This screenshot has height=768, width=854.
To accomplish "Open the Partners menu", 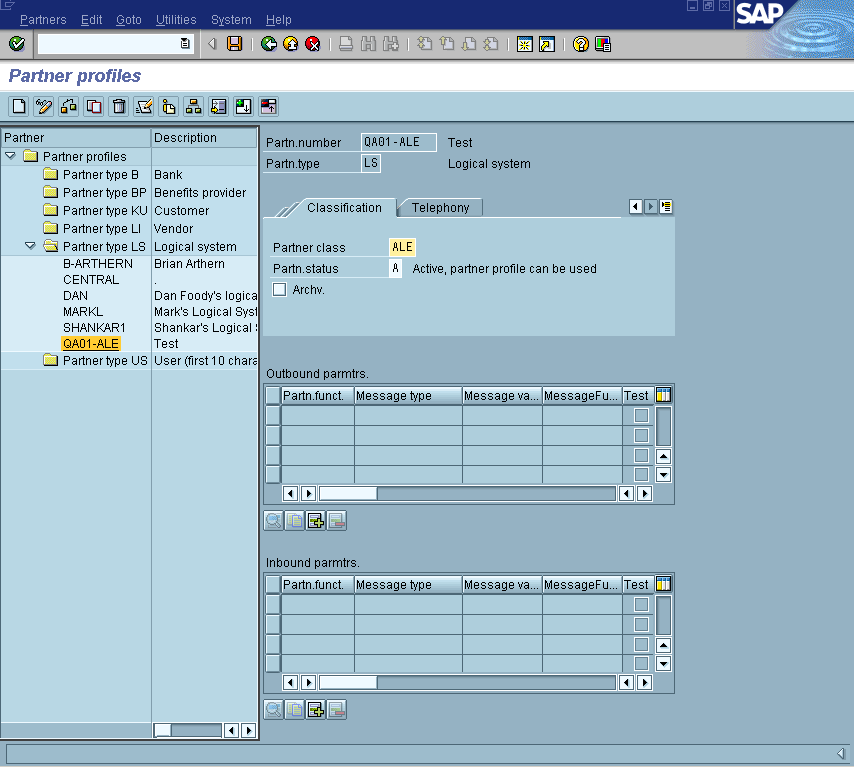I will click(43, 20).
